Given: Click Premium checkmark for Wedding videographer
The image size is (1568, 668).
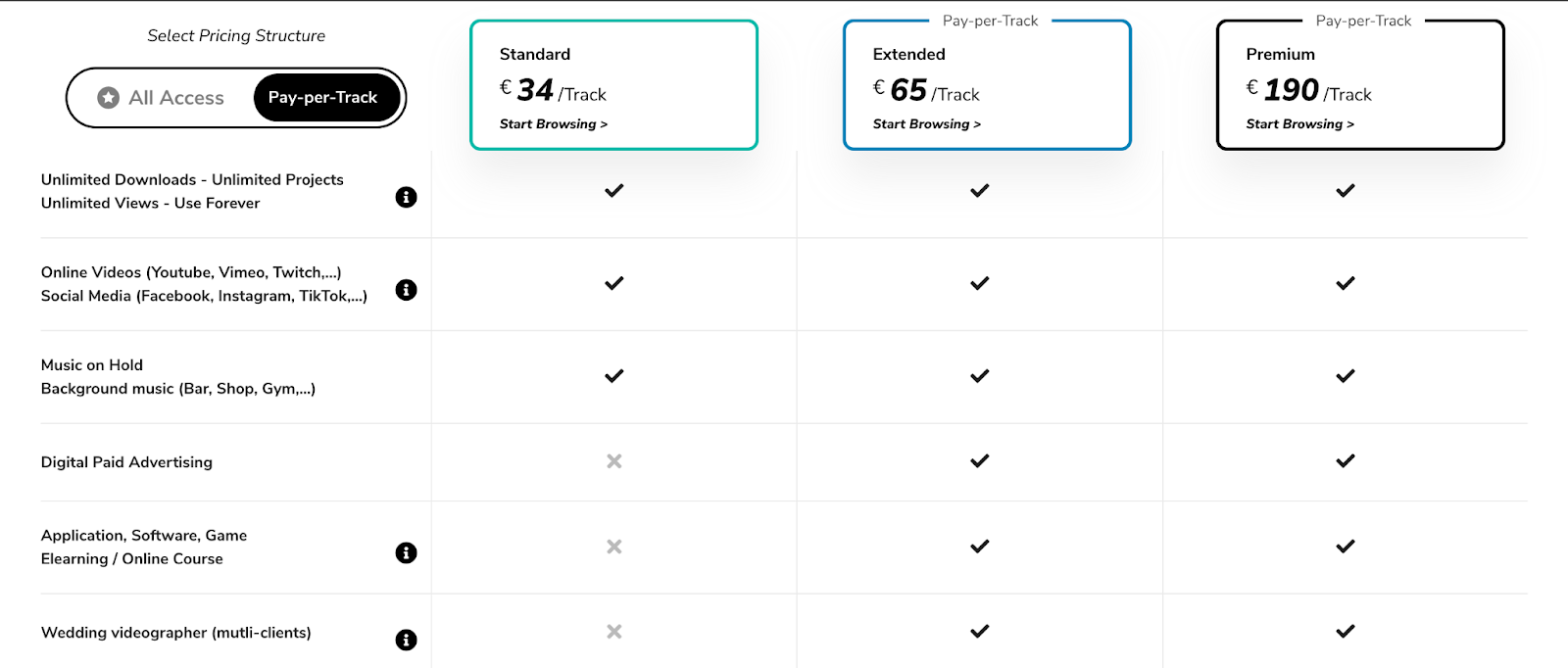Looking at the screenshot, I should (1345, 632).
